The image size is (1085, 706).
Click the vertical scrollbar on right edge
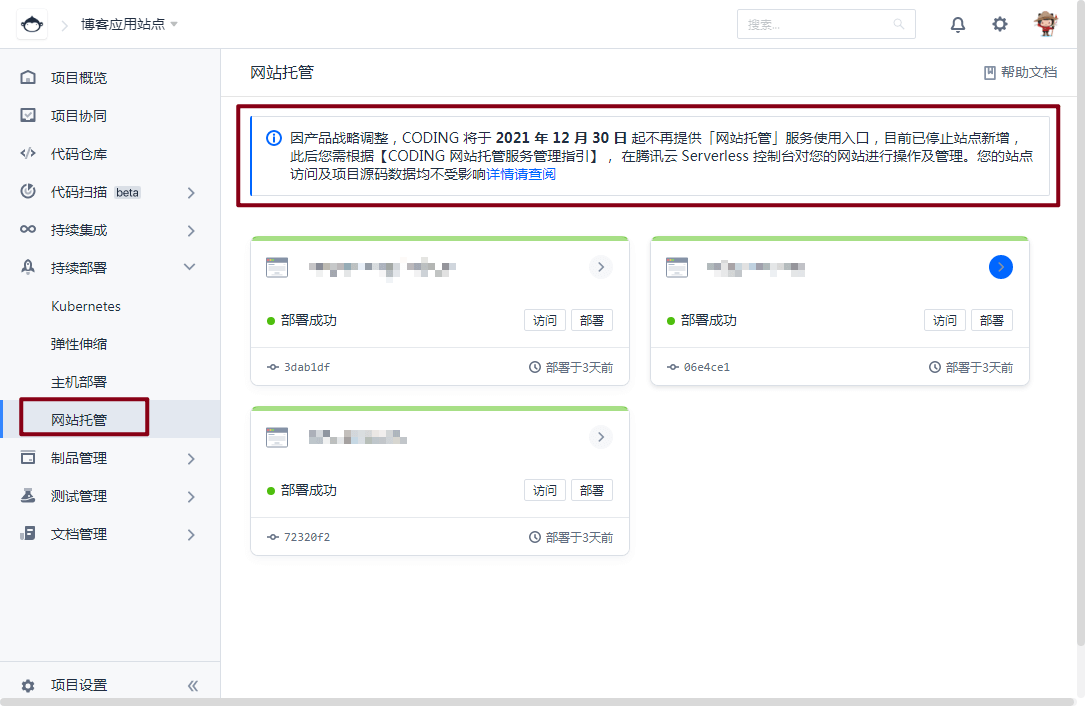[1081, 323]
